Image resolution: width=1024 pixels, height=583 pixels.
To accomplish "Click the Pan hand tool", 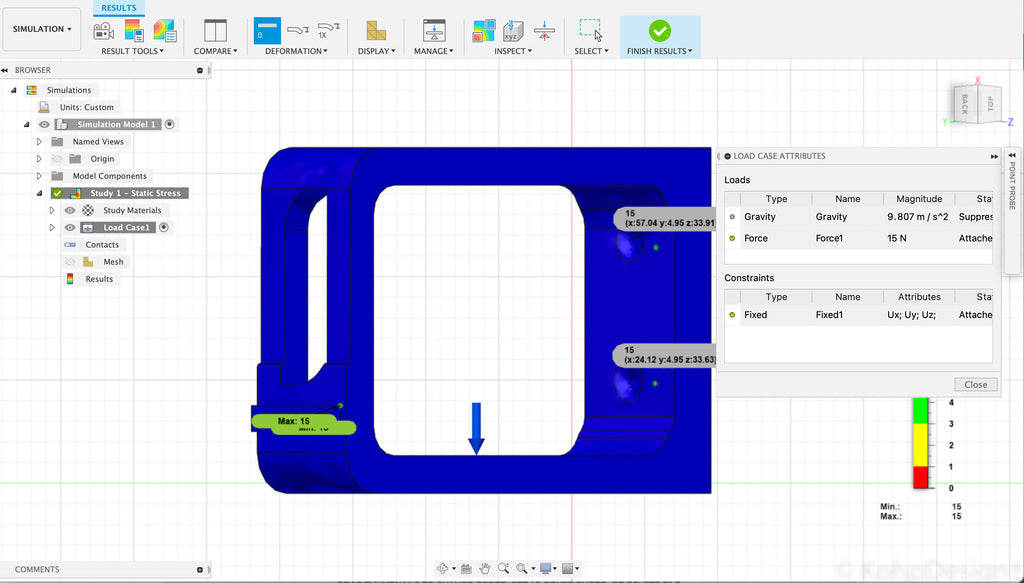I will coord(485,568).
